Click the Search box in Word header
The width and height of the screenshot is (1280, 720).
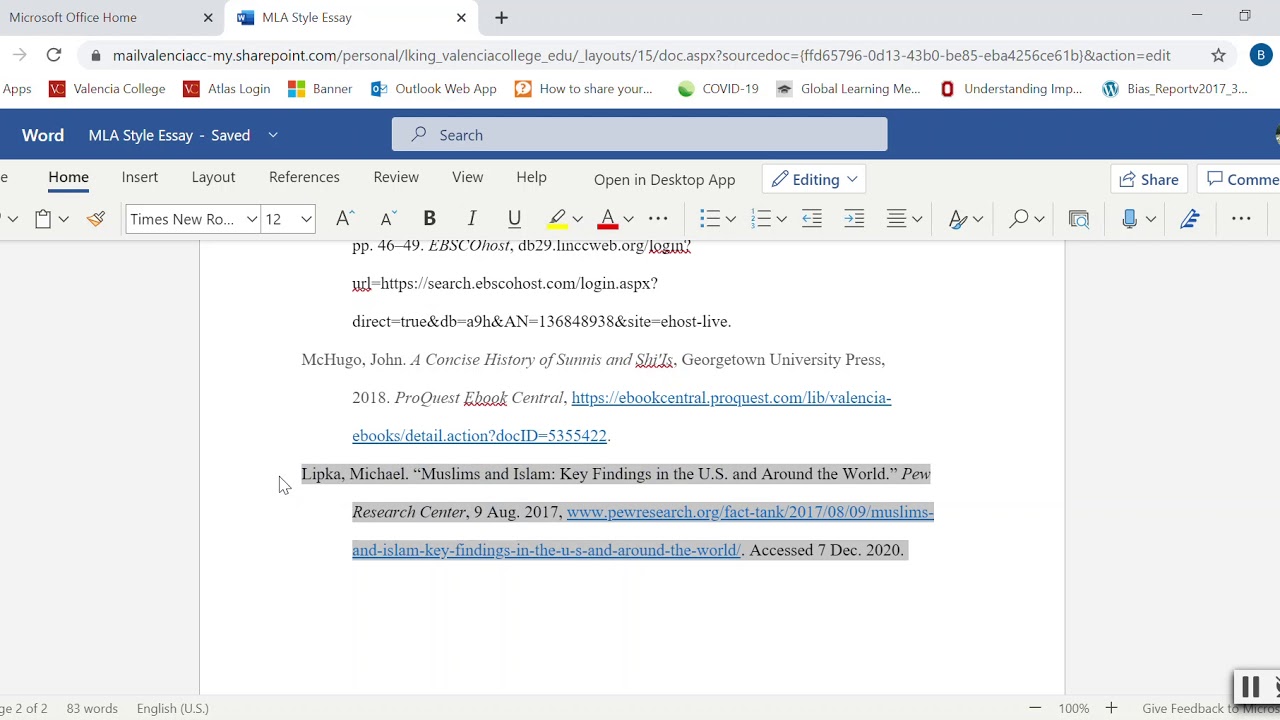(639, 134)
